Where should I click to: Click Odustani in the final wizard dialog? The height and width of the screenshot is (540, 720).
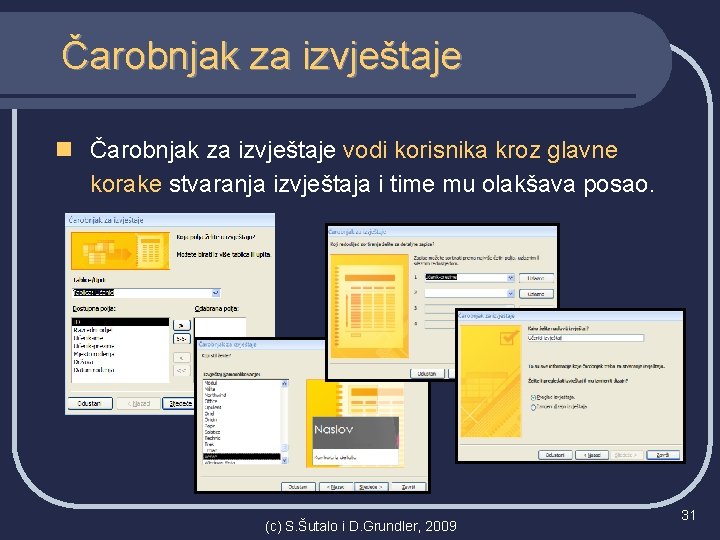click(x=555, y=455)
